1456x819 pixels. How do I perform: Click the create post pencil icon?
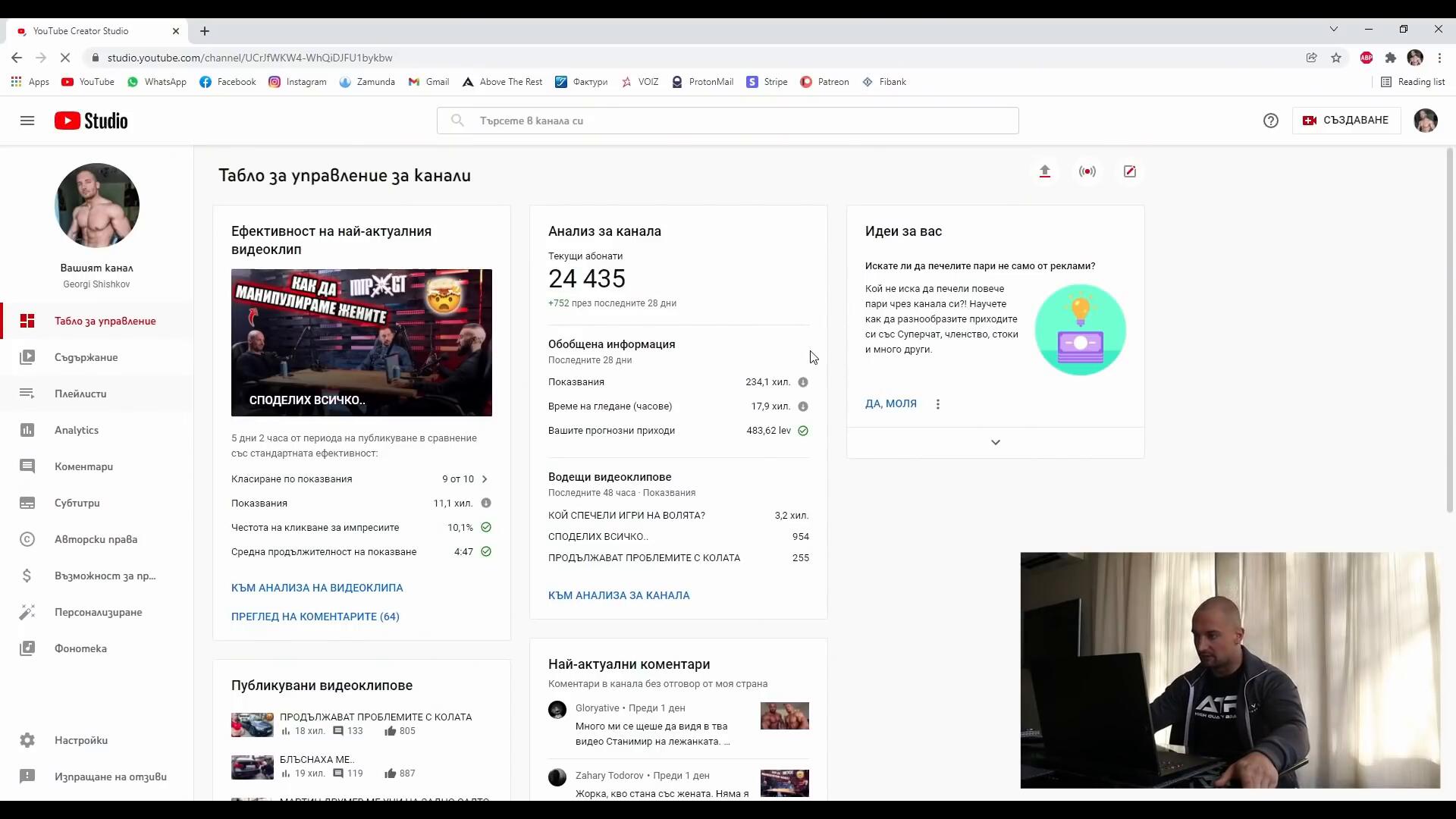(x=1130, y=171)
